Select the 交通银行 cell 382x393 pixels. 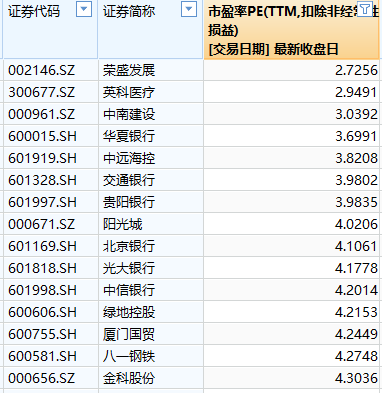[151, 180]
